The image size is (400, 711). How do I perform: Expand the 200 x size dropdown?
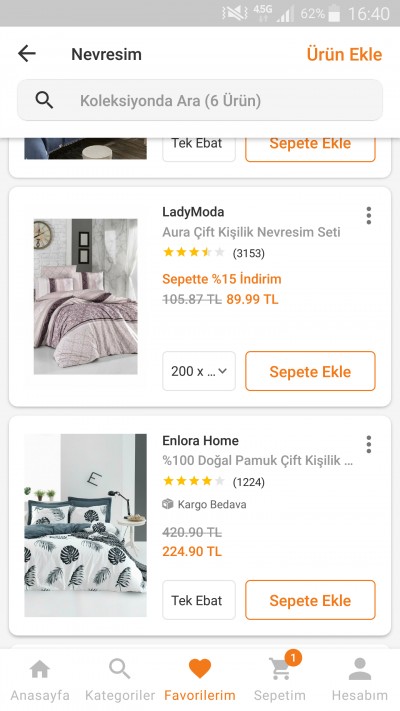click(199, 371)
